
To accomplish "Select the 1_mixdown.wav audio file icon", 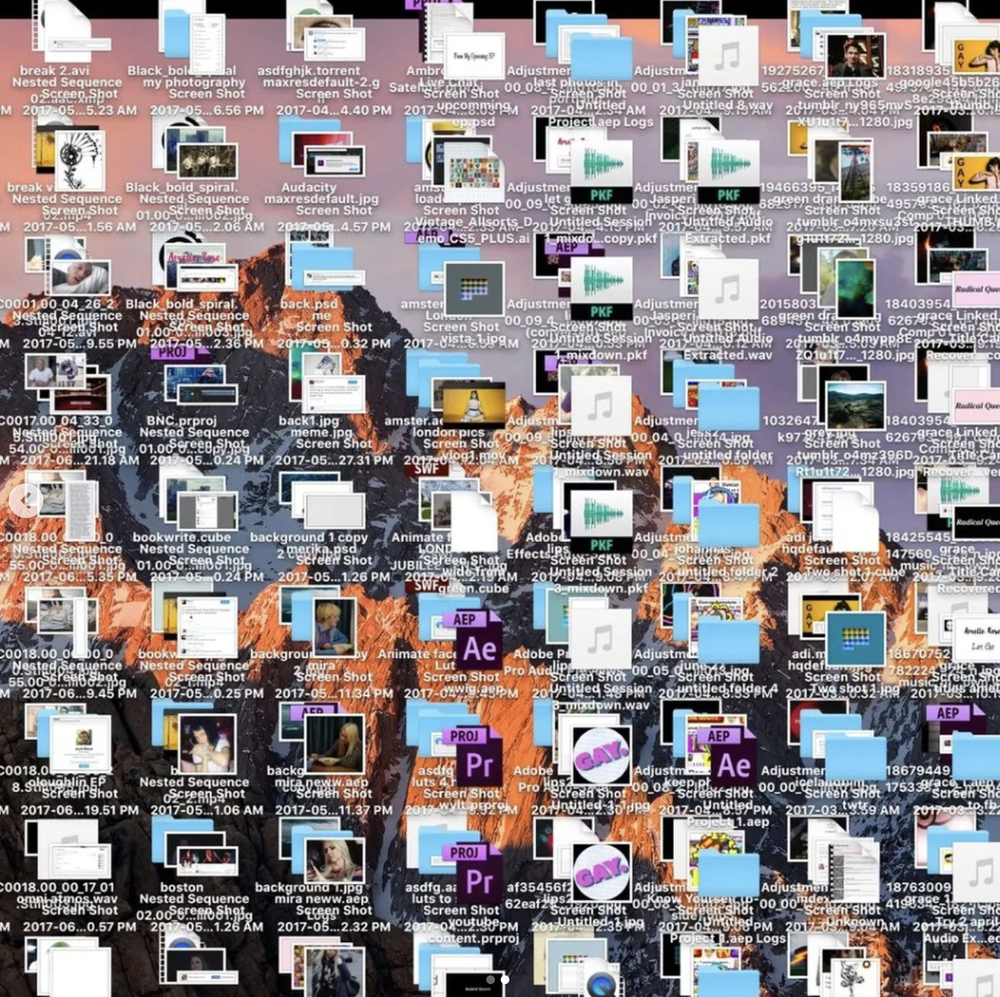I will [x=601, y=406].
